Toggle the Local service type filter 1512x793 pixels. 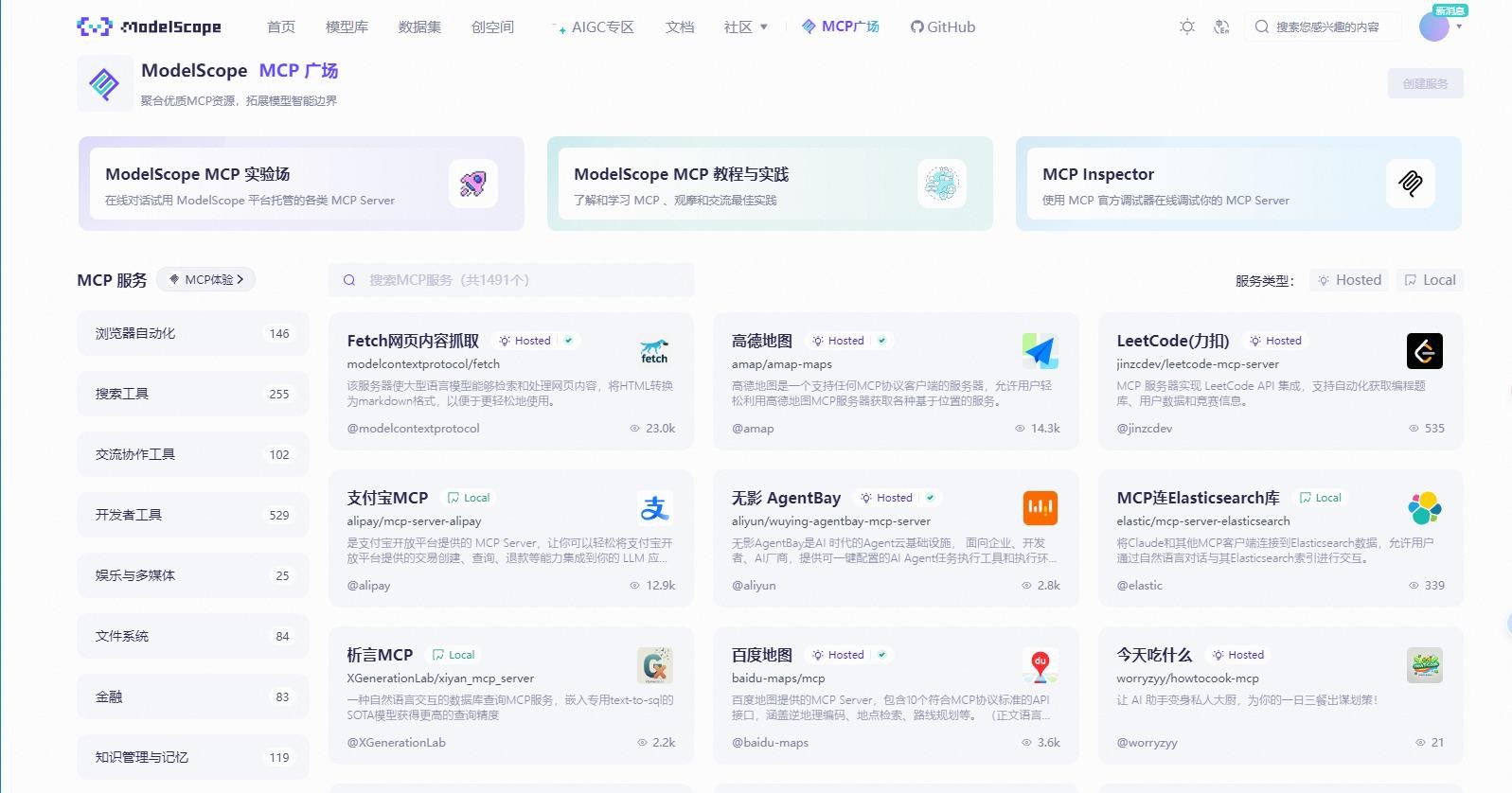(x=1430, y=280)
